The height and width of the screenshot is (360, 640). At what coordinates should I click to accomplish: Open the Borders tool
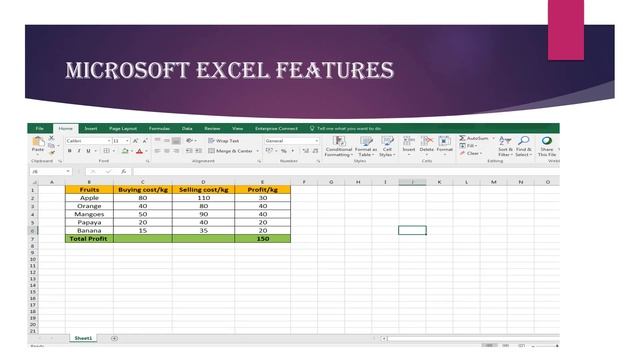(x=107, y=151)
